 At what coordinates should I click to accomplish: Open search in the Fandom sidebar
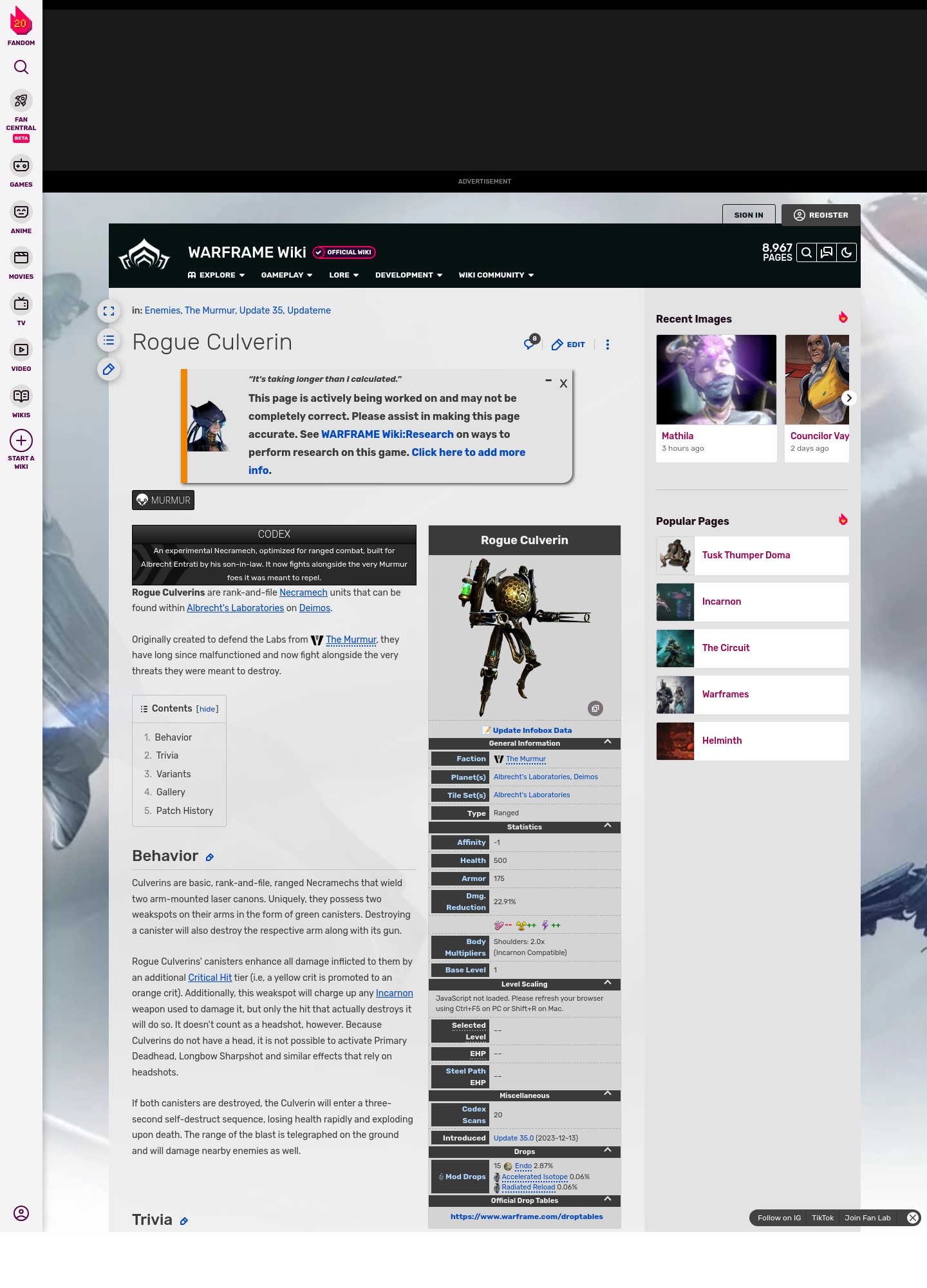tap(21, 67)
